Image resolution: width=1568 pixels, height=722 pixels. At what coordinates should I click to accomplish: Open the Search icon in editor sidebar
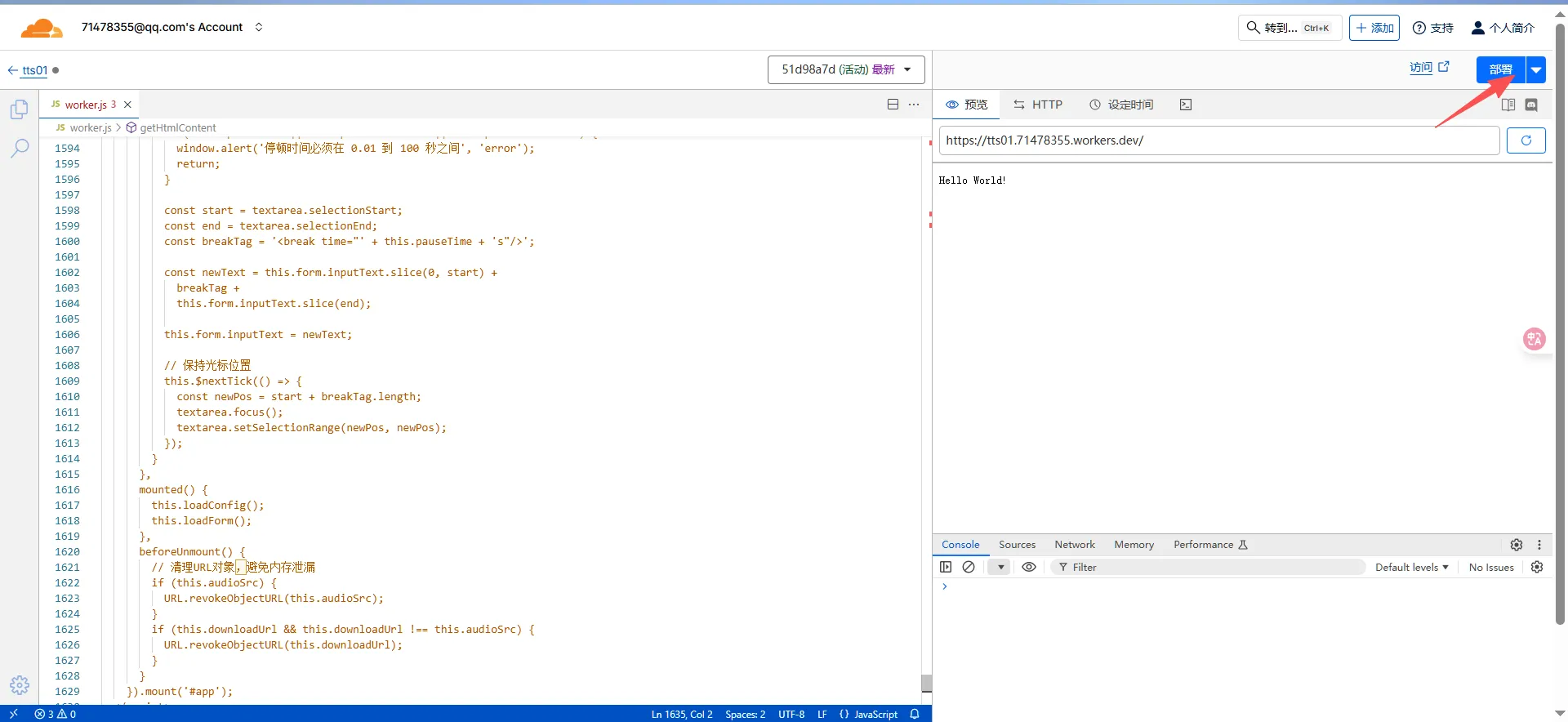click(20, 148)
